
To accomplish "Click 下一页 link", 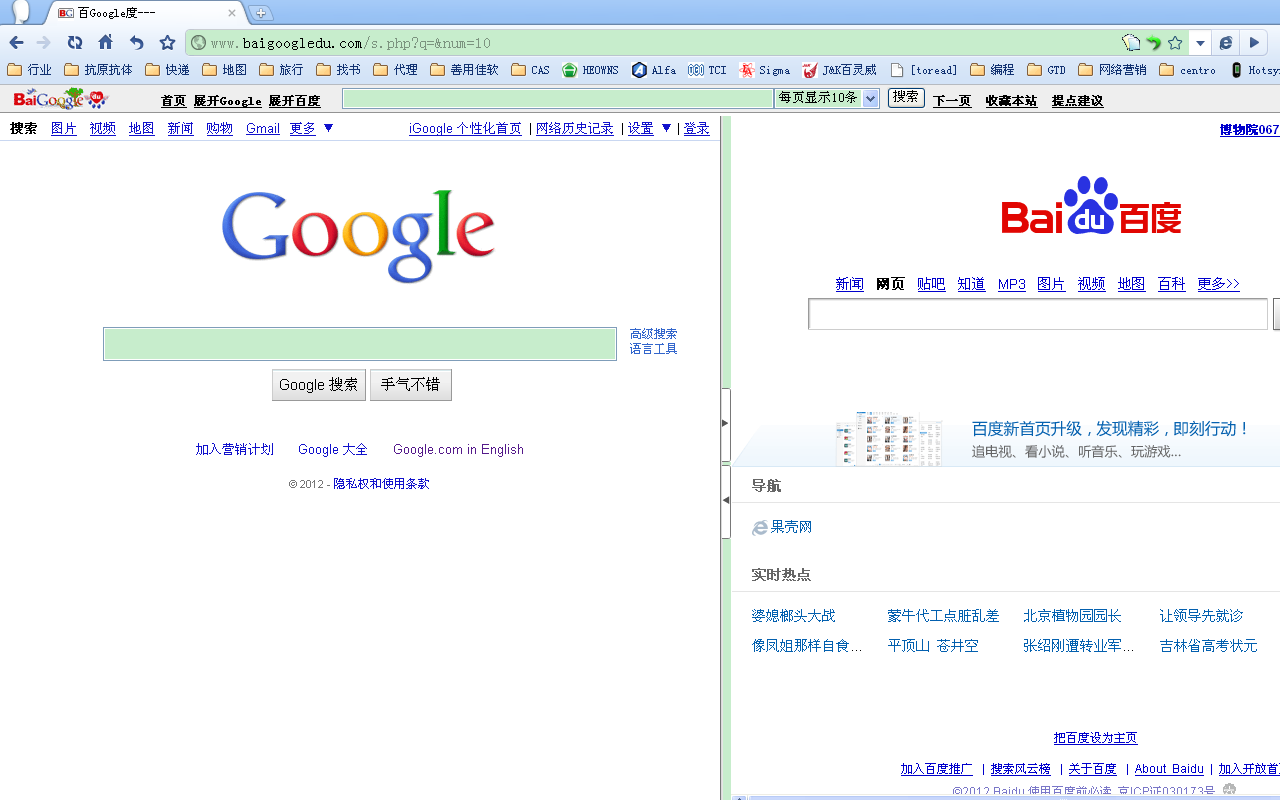I will (x=952, y=101).
